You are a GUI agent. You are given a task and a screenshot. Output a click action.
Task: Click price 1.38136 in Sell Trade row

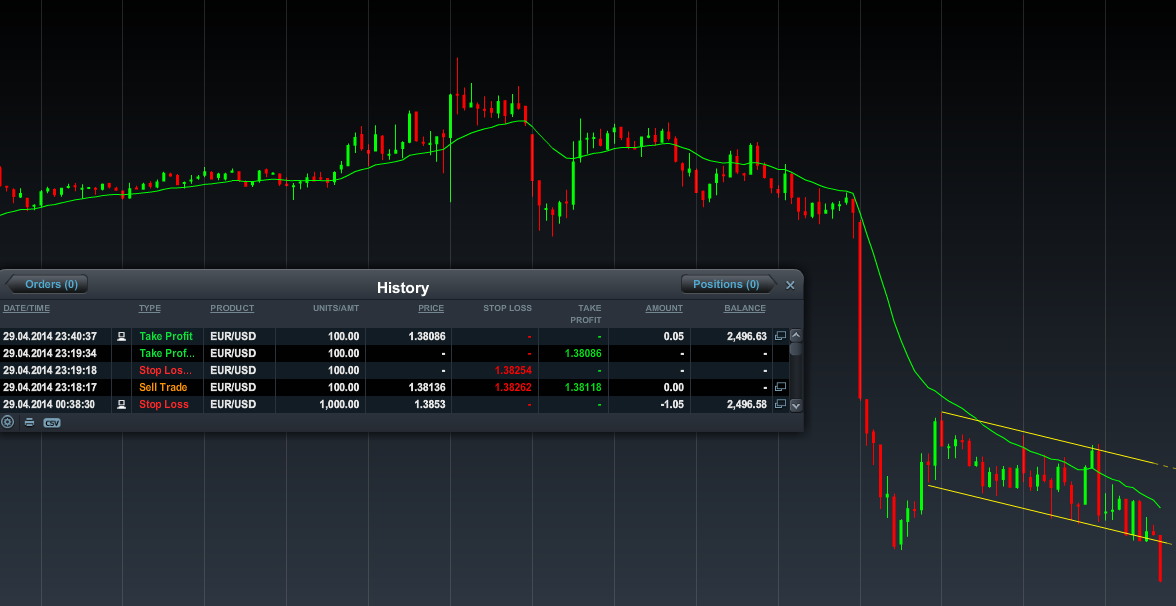[x=427, y=387]
